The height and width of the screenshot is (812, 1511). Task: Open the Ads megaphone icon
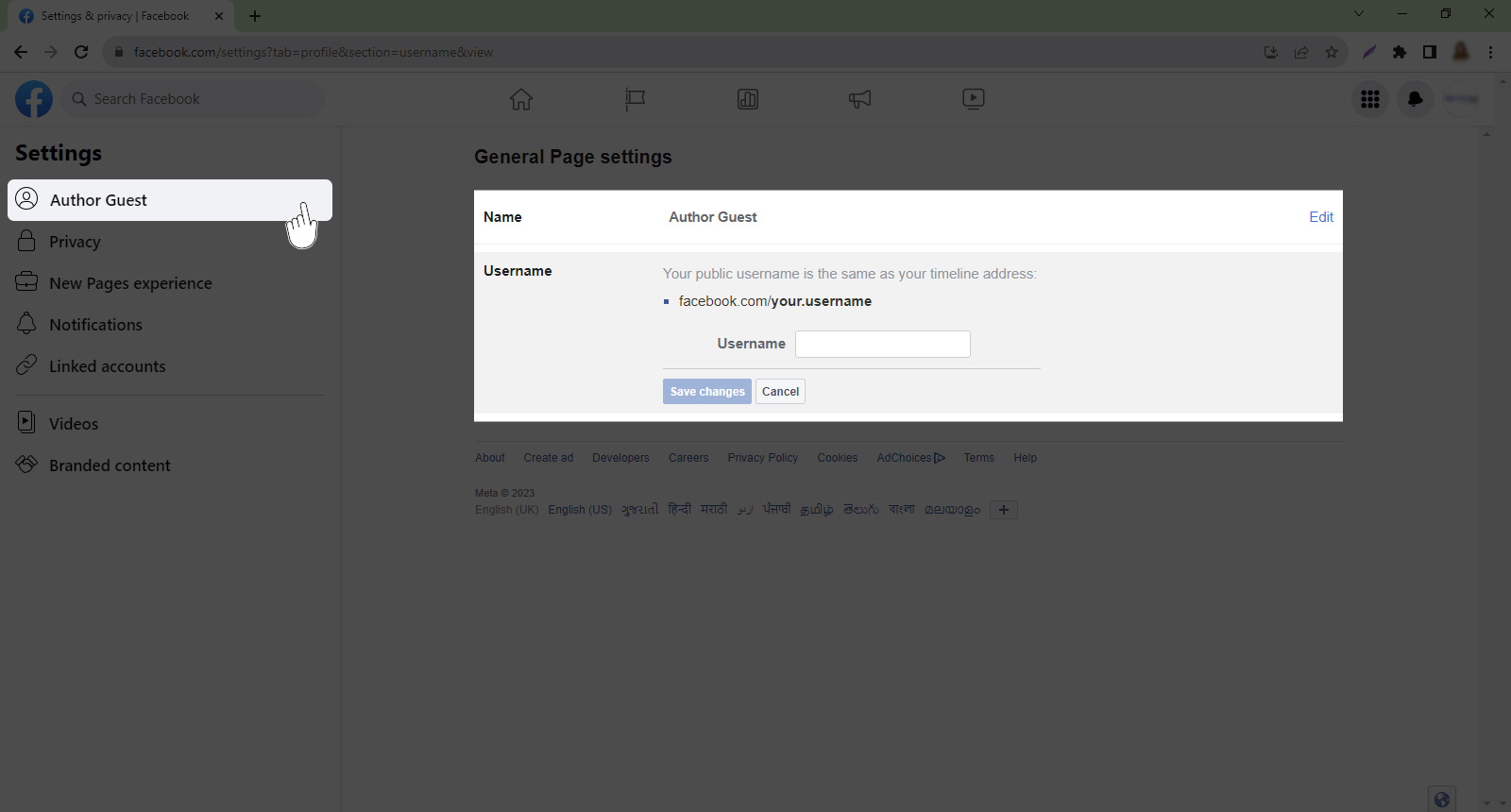(859, 99)
